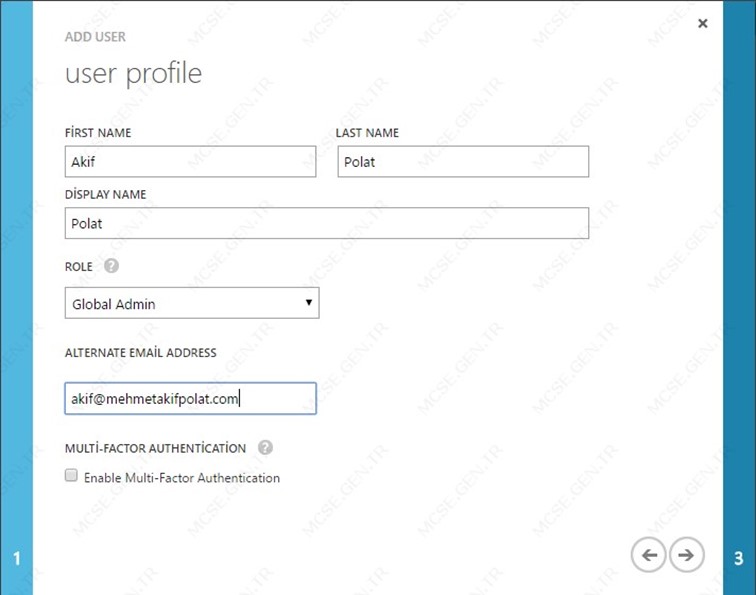Open the Role help question mark
The image size is (756, 595).
tap(111, 266)
